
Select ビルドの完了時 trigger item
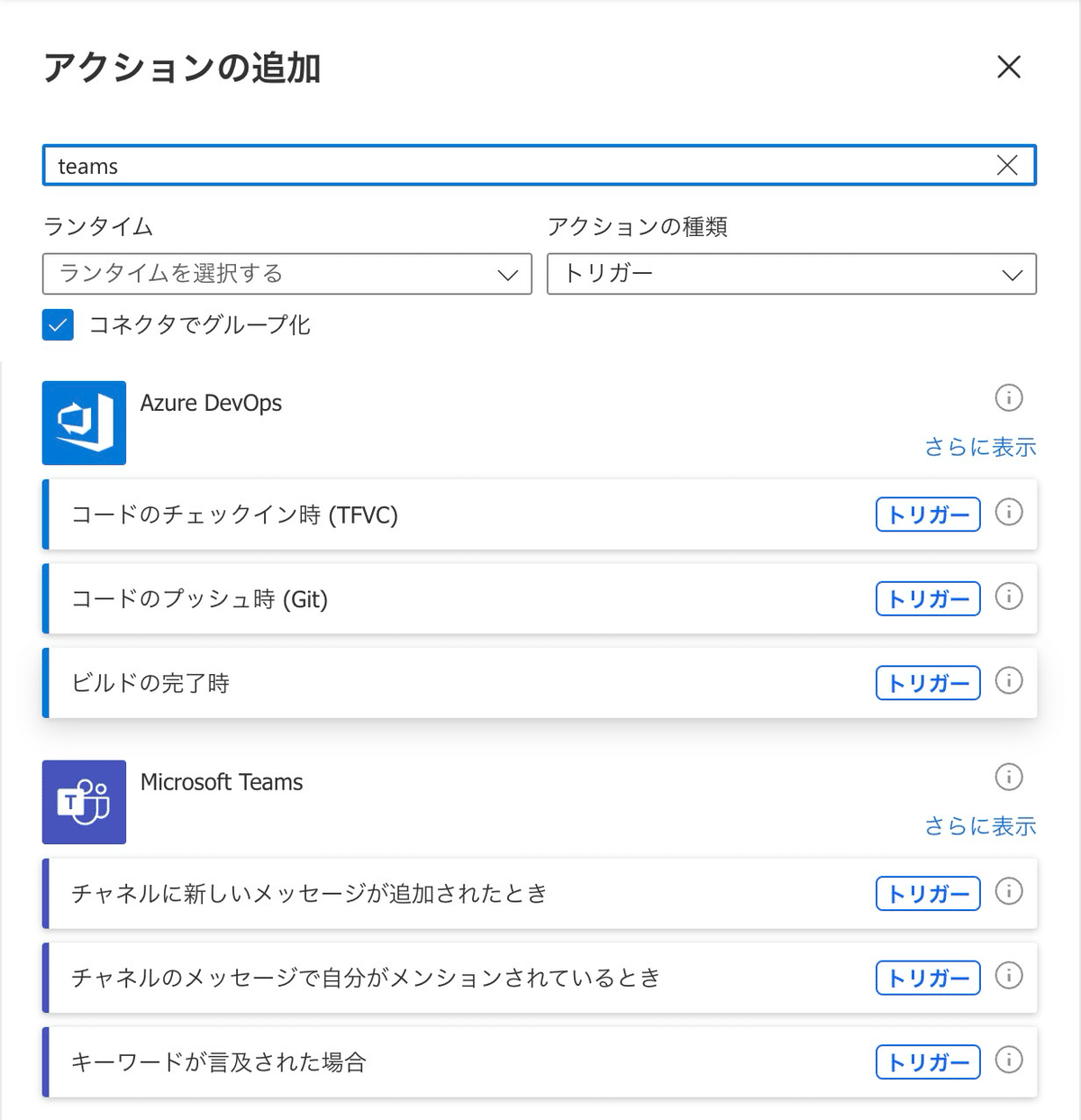540,683
